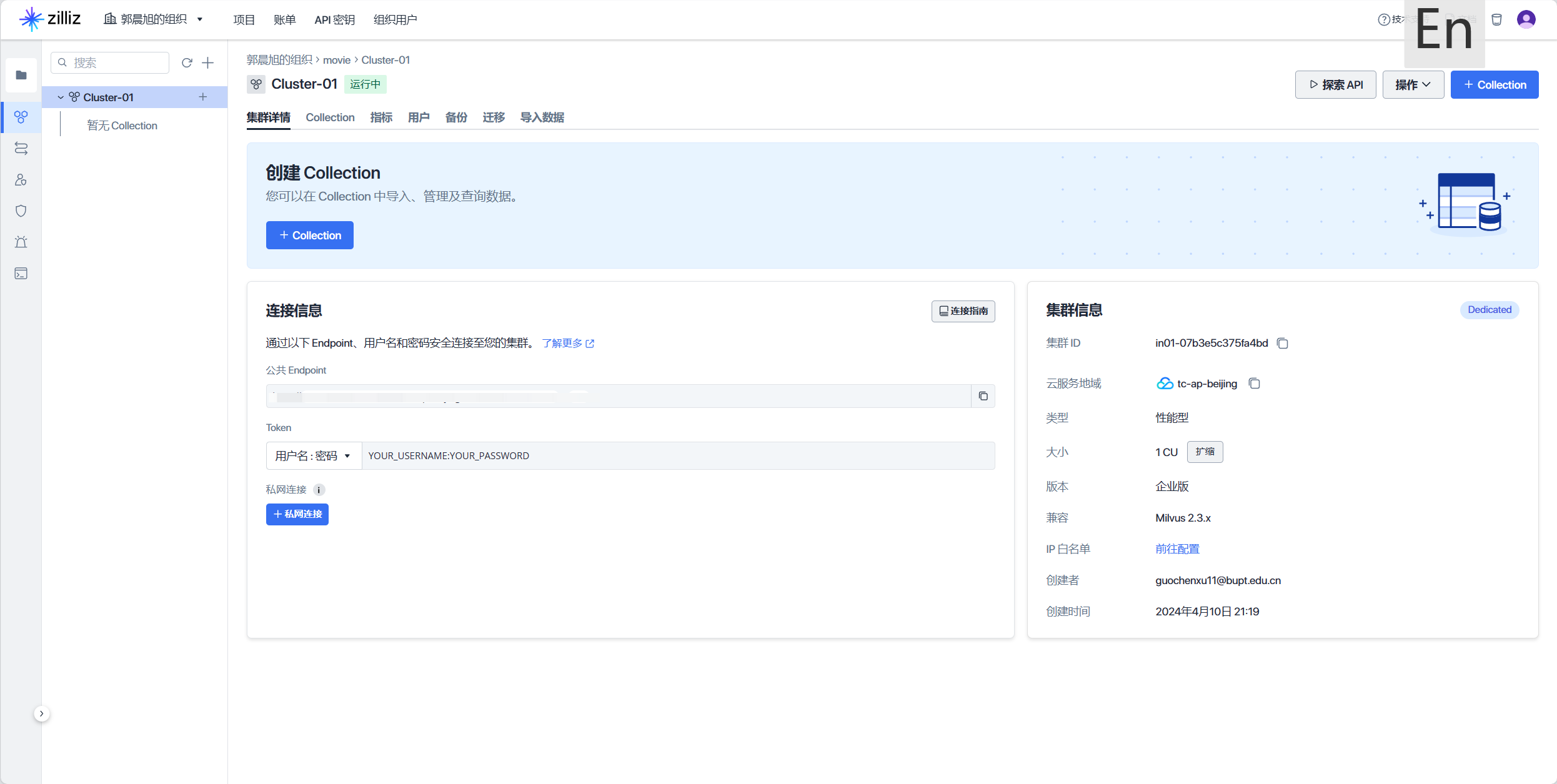The image size is (1557, 784).
Task: Open the 用户名:密码 token type dropdown
Action: coord(314,455)
